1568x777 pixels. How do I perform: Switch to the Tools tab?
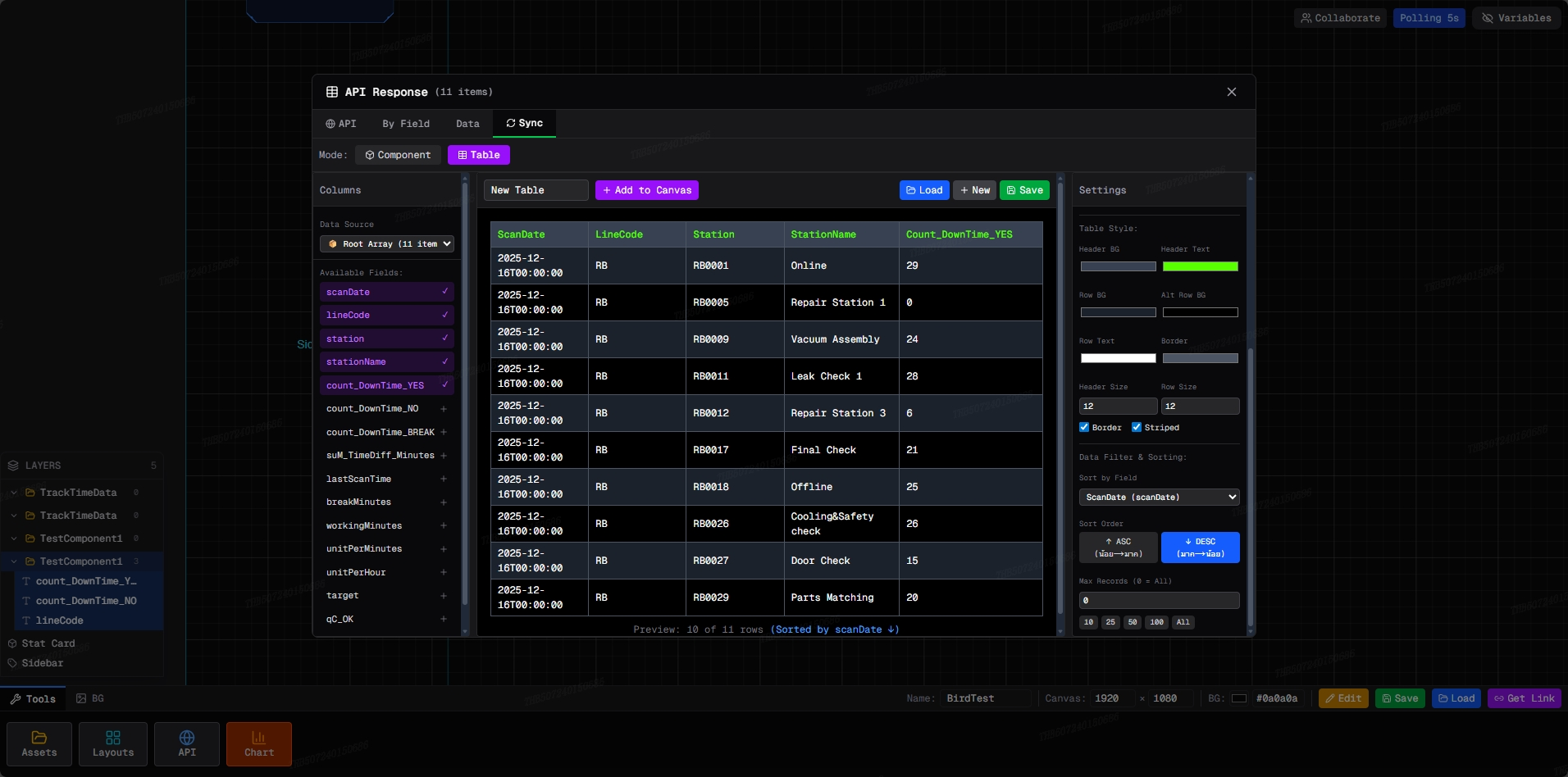pos(33,699)
